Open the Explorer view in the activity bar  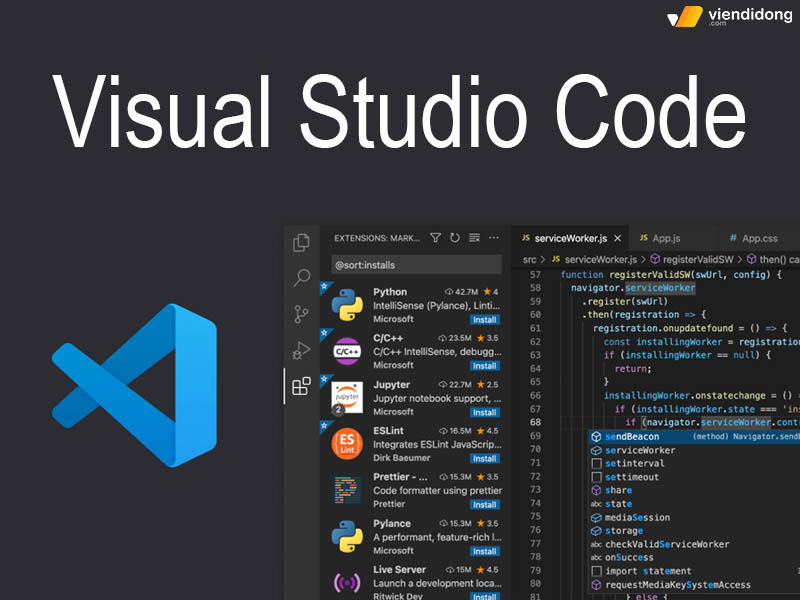303,243
